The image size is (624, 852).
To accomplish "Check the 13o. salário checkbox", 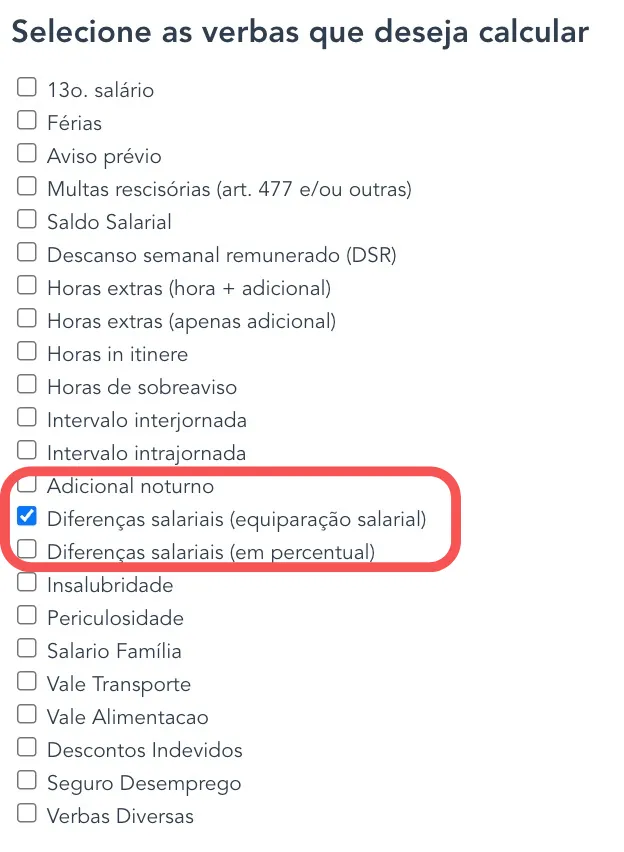I will [x=27, y=88].
